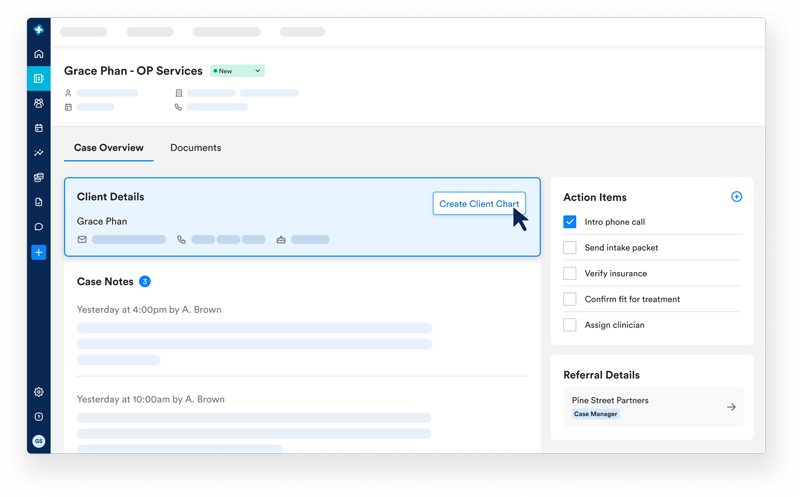Click the Case Notes heading

pyautogui.click(x=105, y=282)
